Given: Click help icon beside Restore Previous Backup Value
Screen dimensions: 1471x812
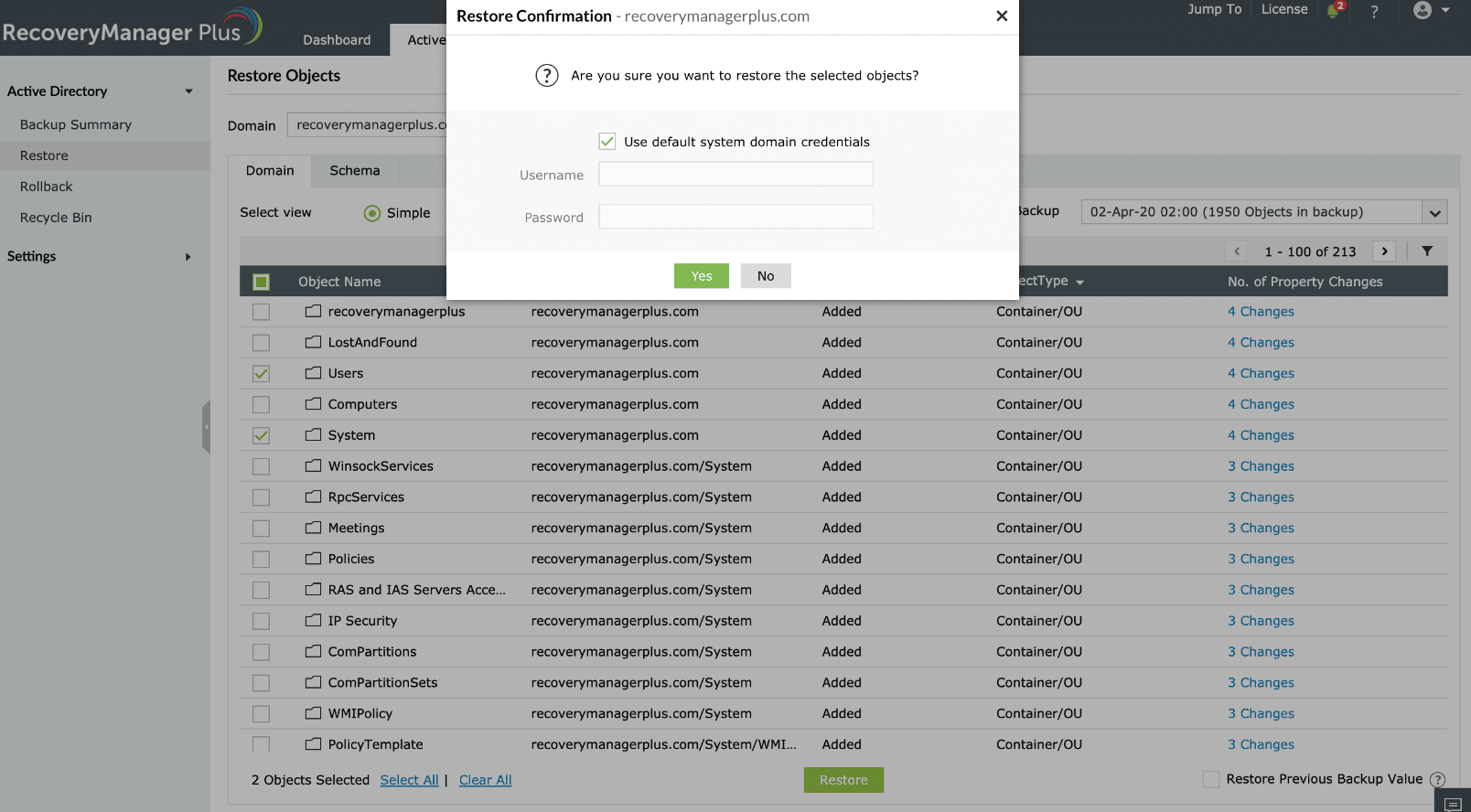Looking at the screenshot, I should [x=1438, y=780].
